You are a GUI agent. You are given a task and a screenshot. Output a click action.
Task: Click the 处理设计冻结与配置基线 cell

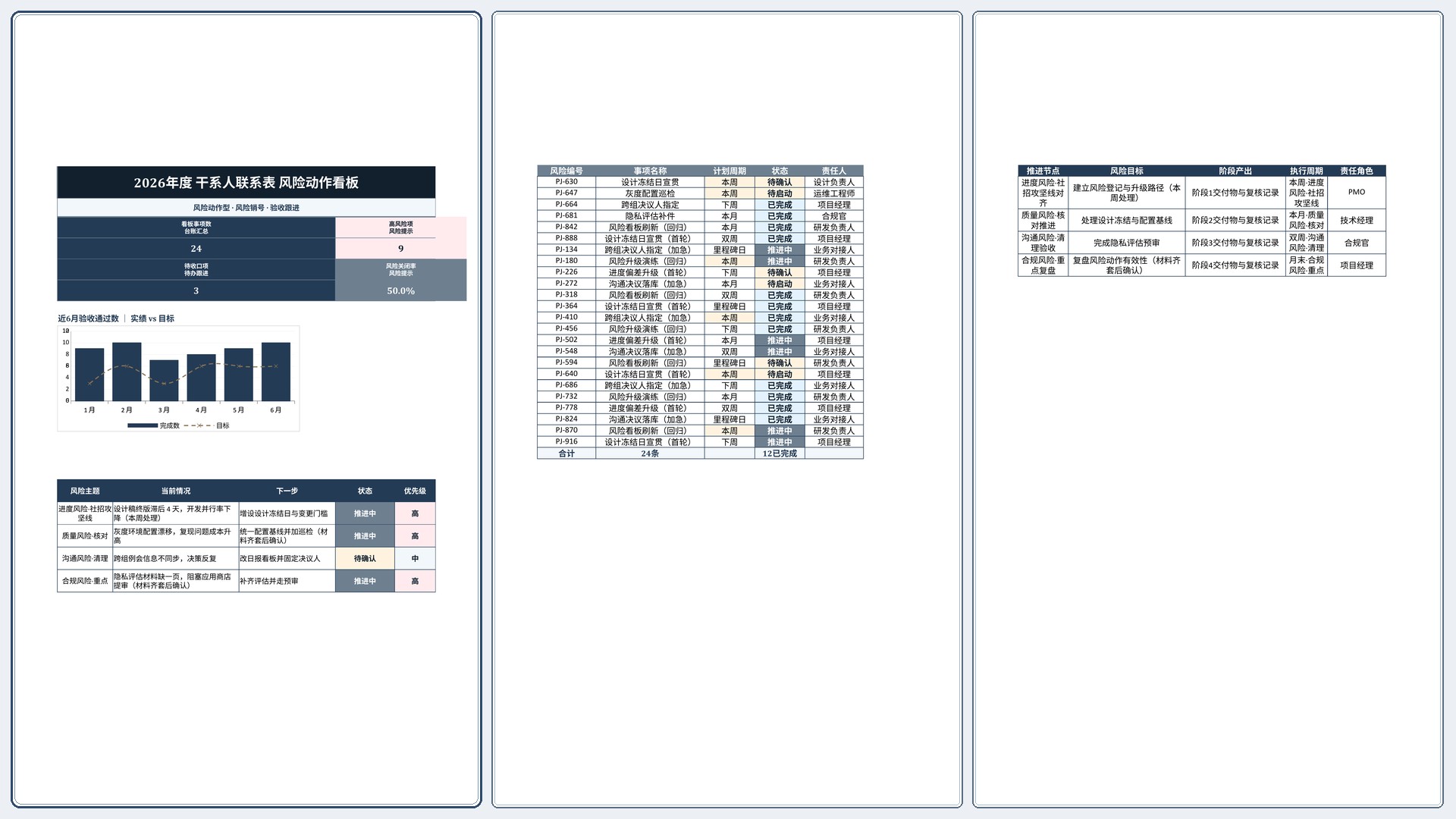click(1127, 221)
